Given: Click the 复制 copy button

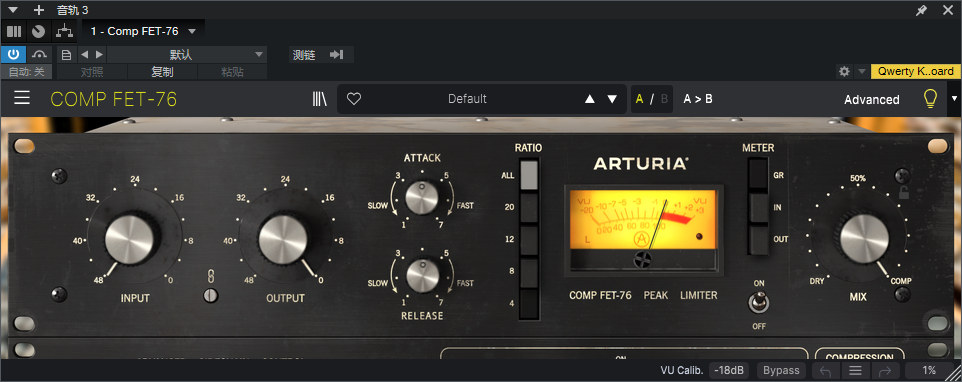Looking at the screenshot, I should [163, 72].
